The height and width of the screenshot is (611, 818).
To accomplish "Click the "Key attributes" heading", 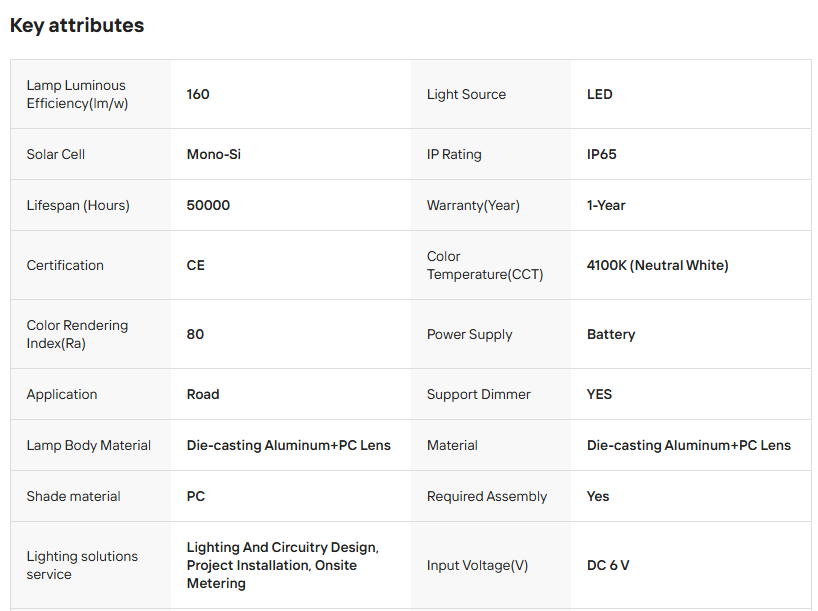I will pos(77,26).
